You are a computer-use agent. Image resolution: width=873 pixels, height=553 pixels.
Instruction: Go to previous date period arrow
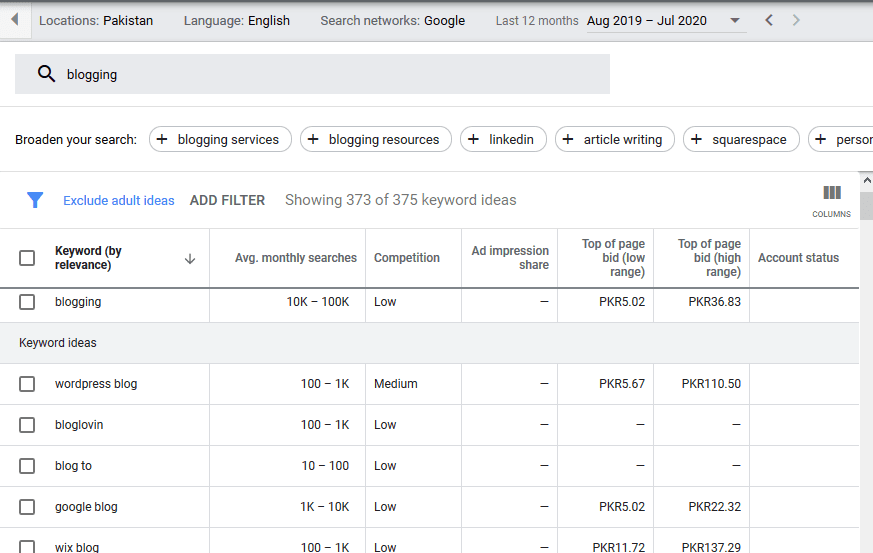pyautogui.click(x=769, y=20)
